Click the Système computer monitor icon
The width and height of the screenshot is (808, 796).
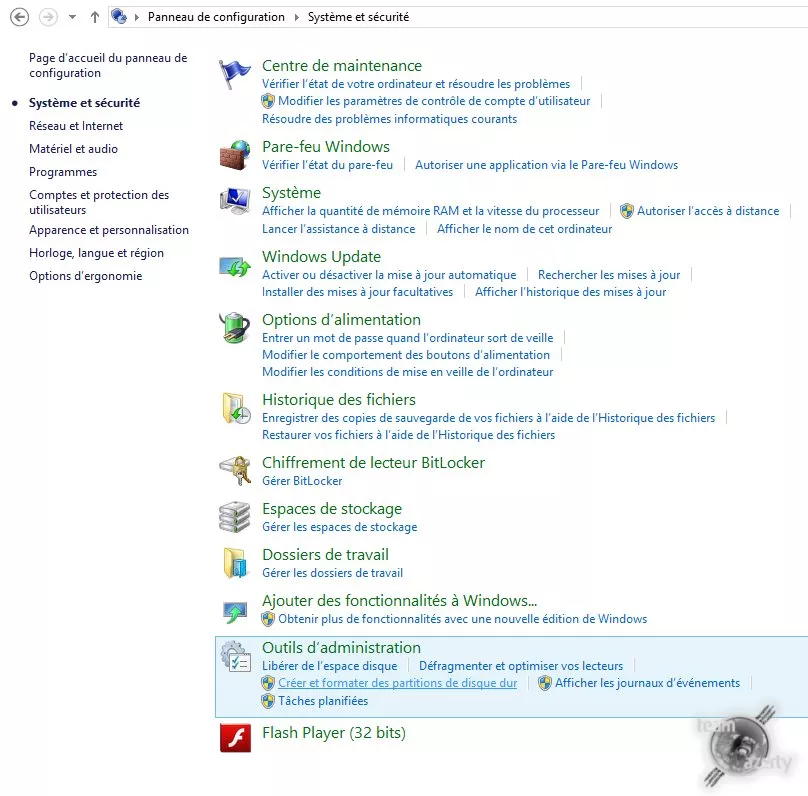[x=235, y=200]
